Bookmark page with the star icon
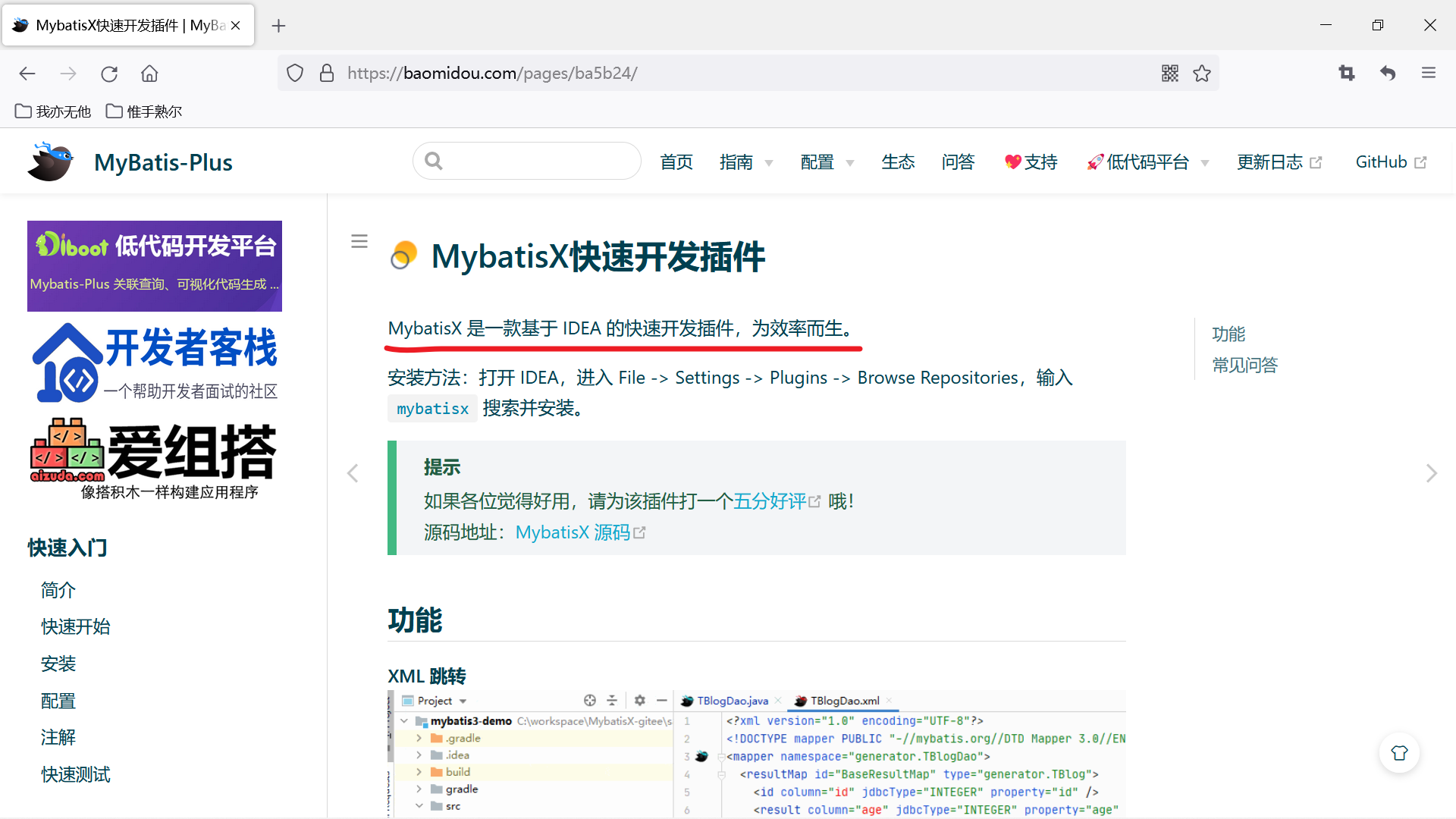 (1202, 73)
